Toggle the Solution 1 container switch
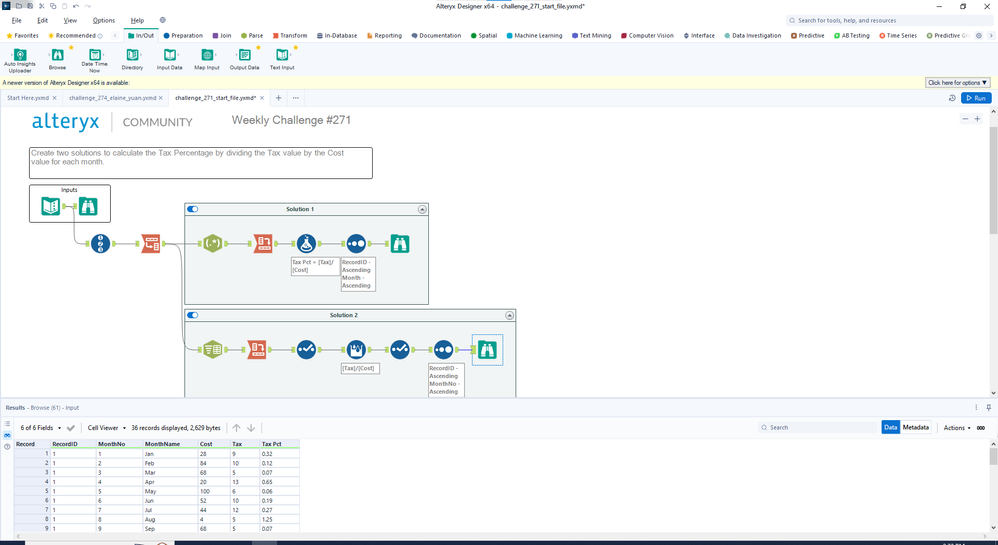The width and height of the screenshot is (998, 545). [x=192, y=209]
